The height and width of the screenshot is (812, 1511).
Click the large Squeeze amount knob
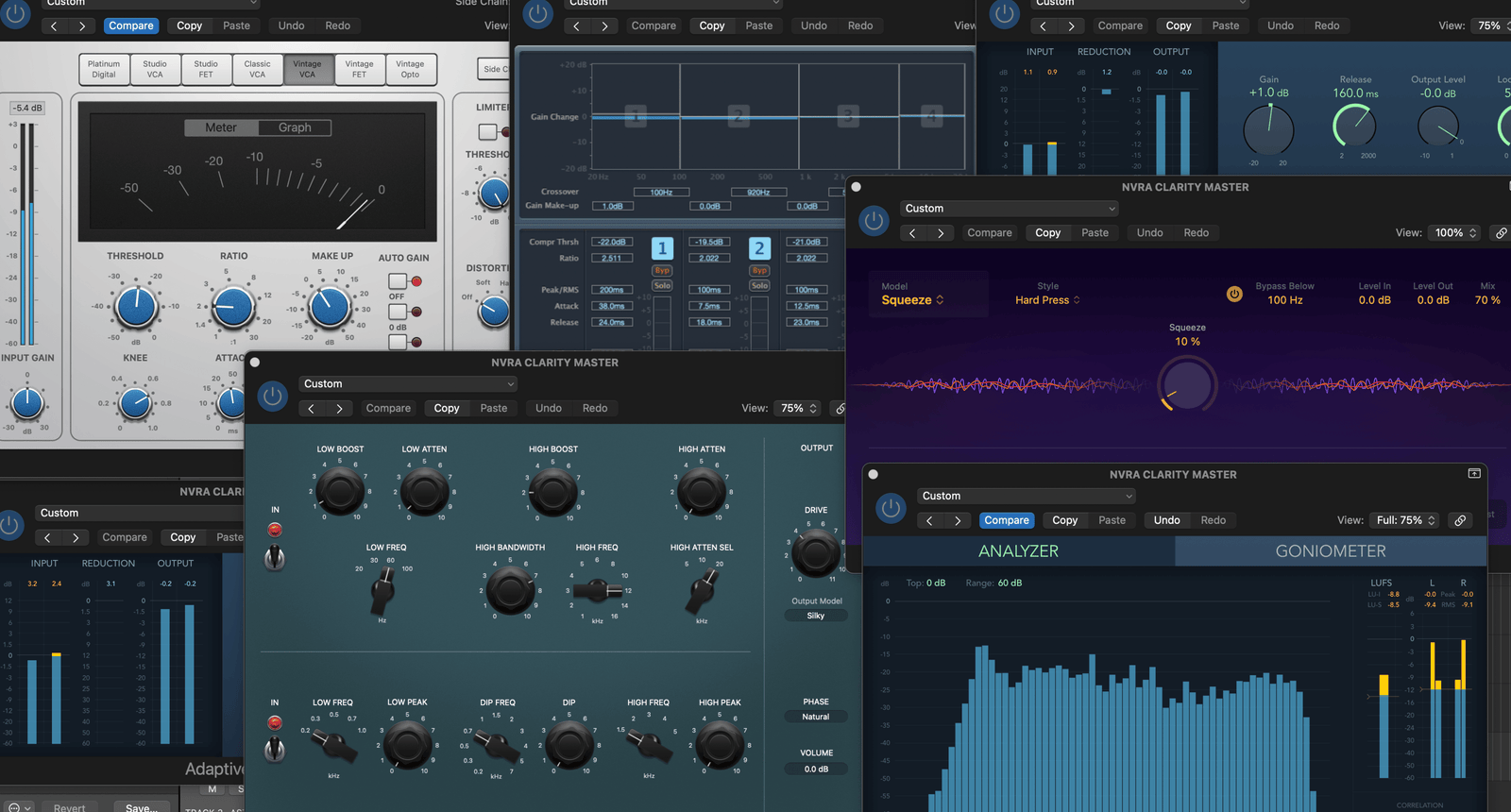coord(1187,385)
